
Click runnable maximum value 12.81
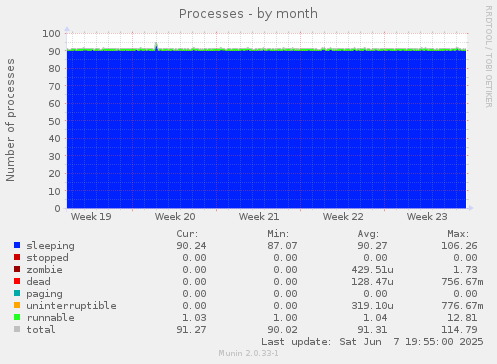[462, 318]
